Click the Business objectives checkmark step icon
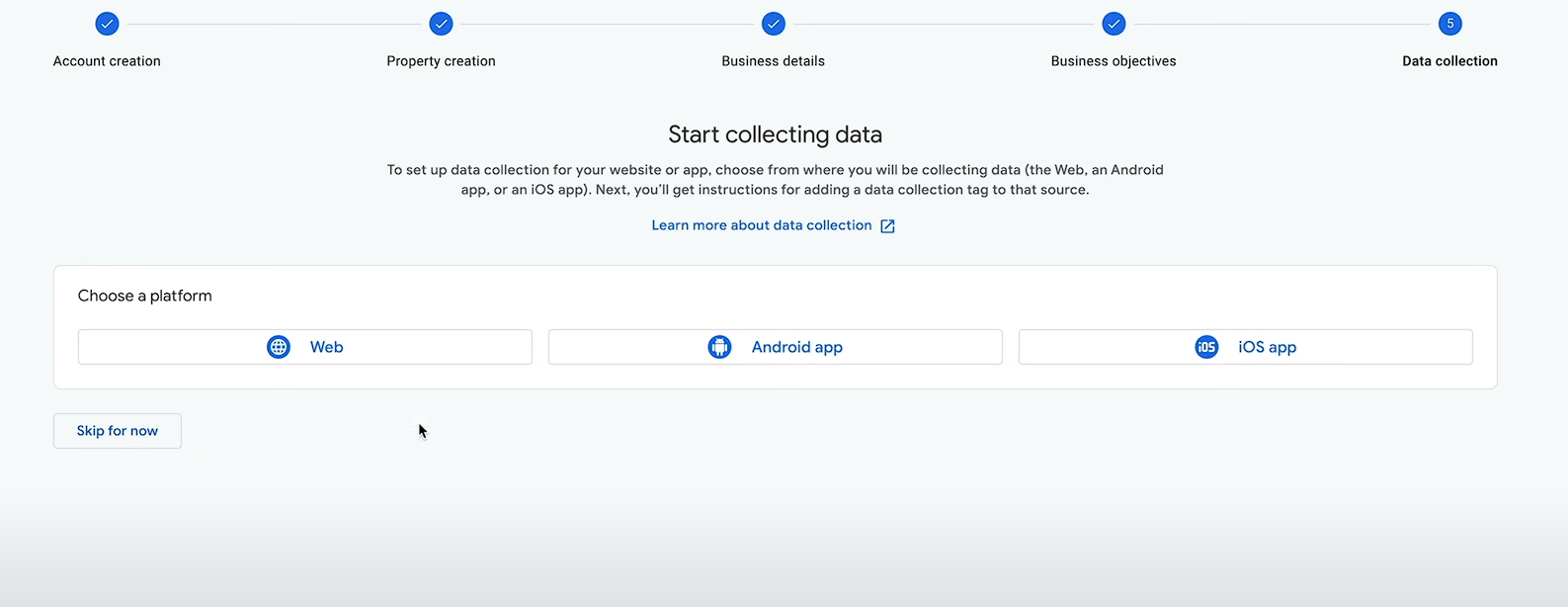The height and width of the screenshot is (607, 1568). tap(1114, 24)
